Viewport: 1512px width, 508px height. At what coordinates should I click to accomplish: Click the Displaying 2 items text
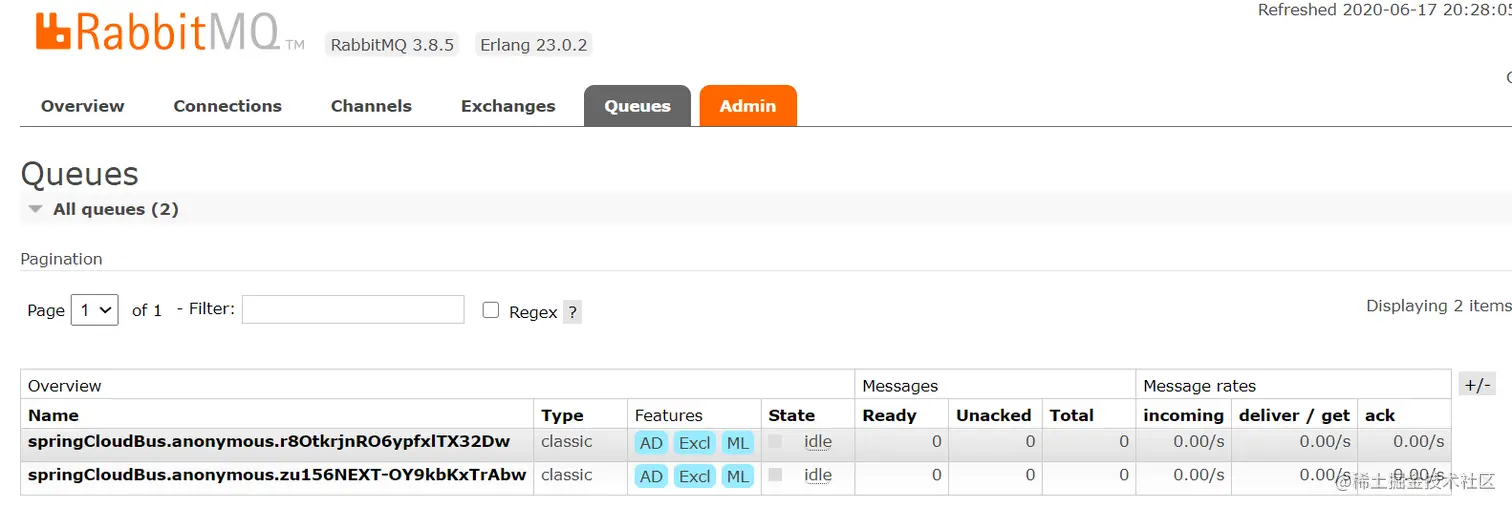click(x=1438, y=306)
